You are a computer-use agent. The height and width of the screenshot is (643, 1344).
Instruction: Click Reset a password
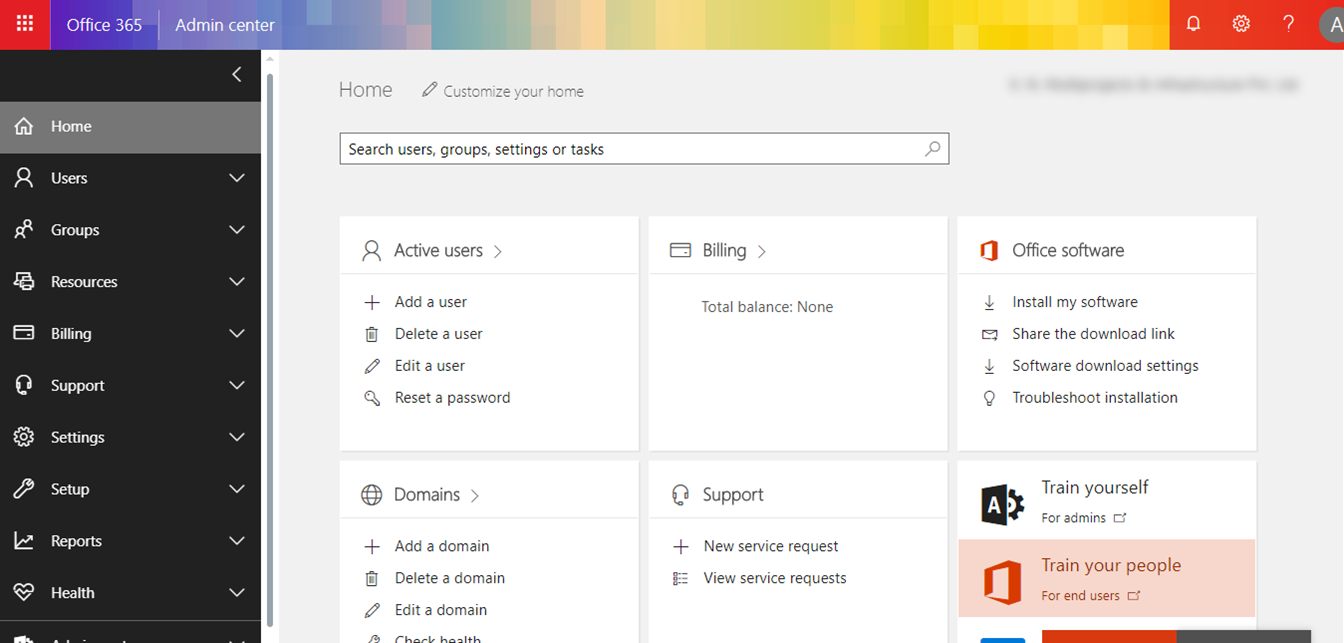pyautogui.click(x=452, y=398)
